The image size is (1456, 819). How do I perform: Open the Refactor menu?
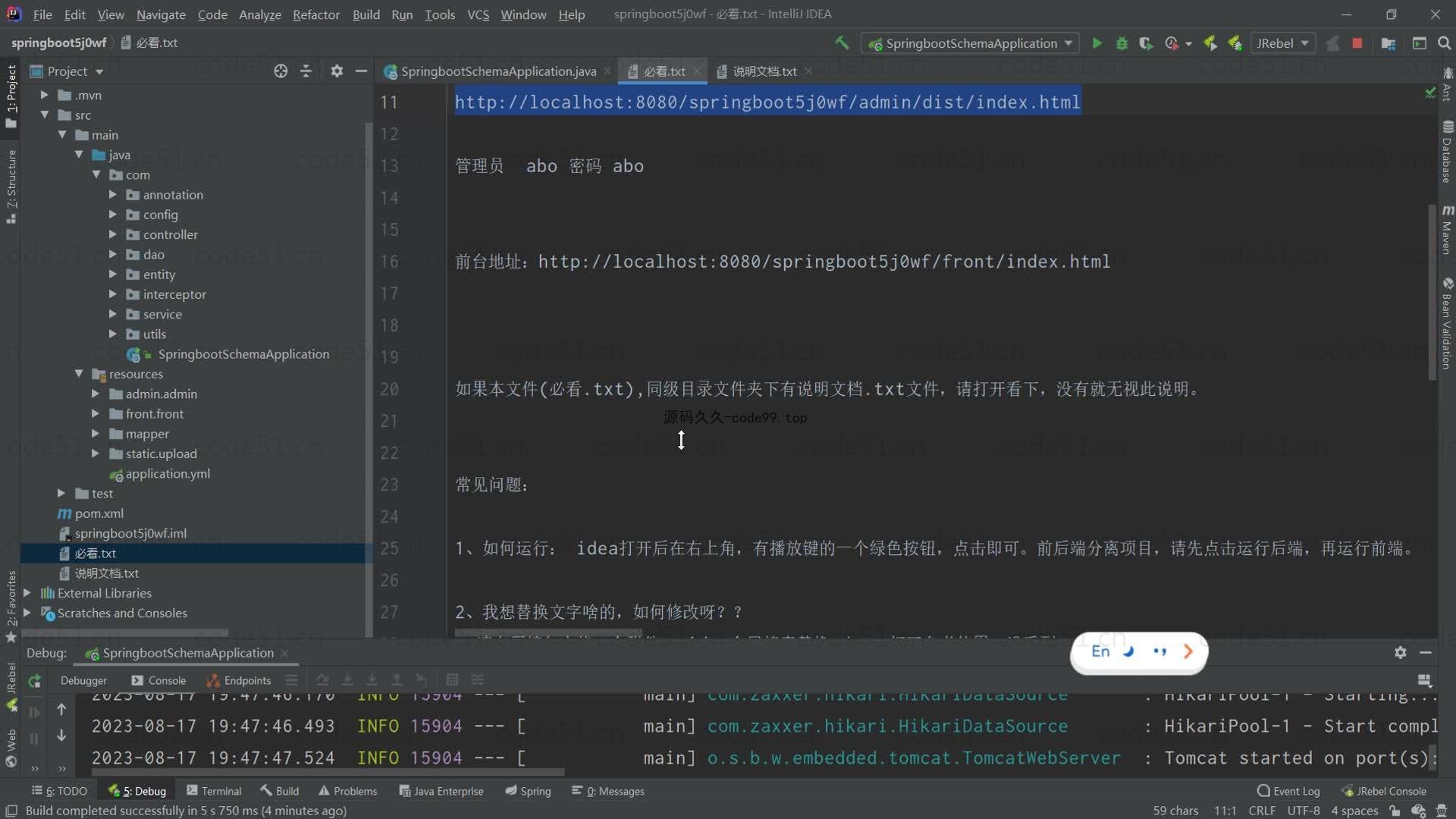click(316, 14)
